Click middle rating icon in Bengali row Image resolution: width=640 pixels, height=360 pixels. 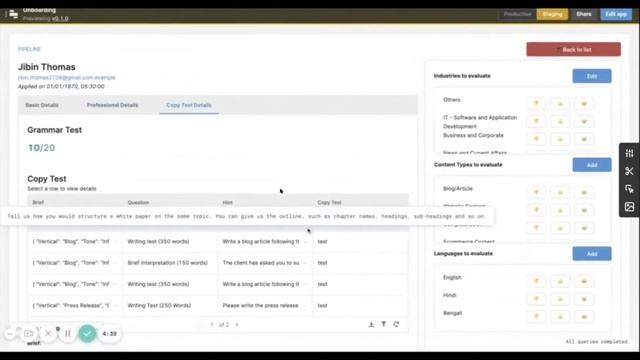click(560, 317)
